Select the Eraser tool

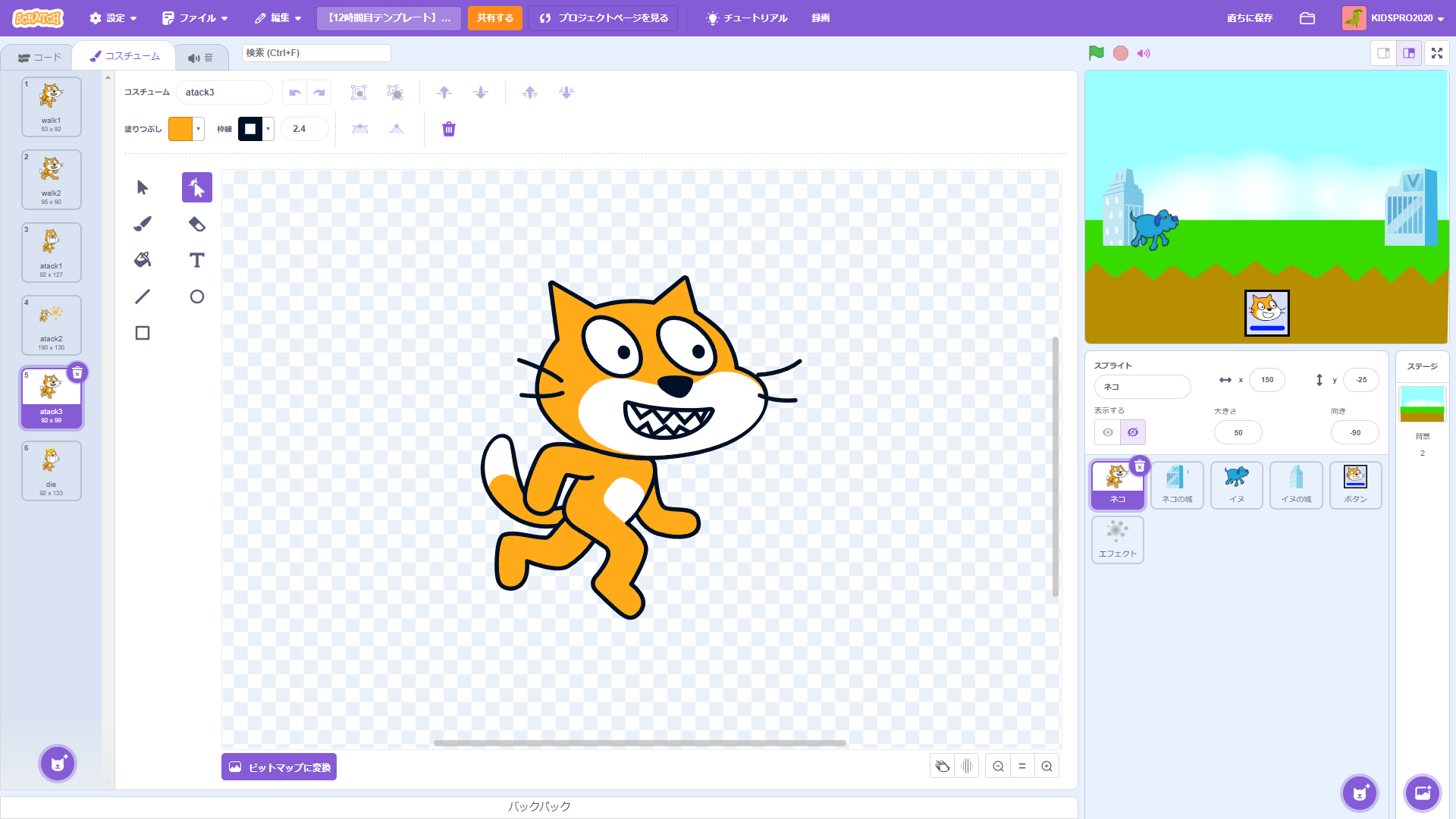coord(196,224)
